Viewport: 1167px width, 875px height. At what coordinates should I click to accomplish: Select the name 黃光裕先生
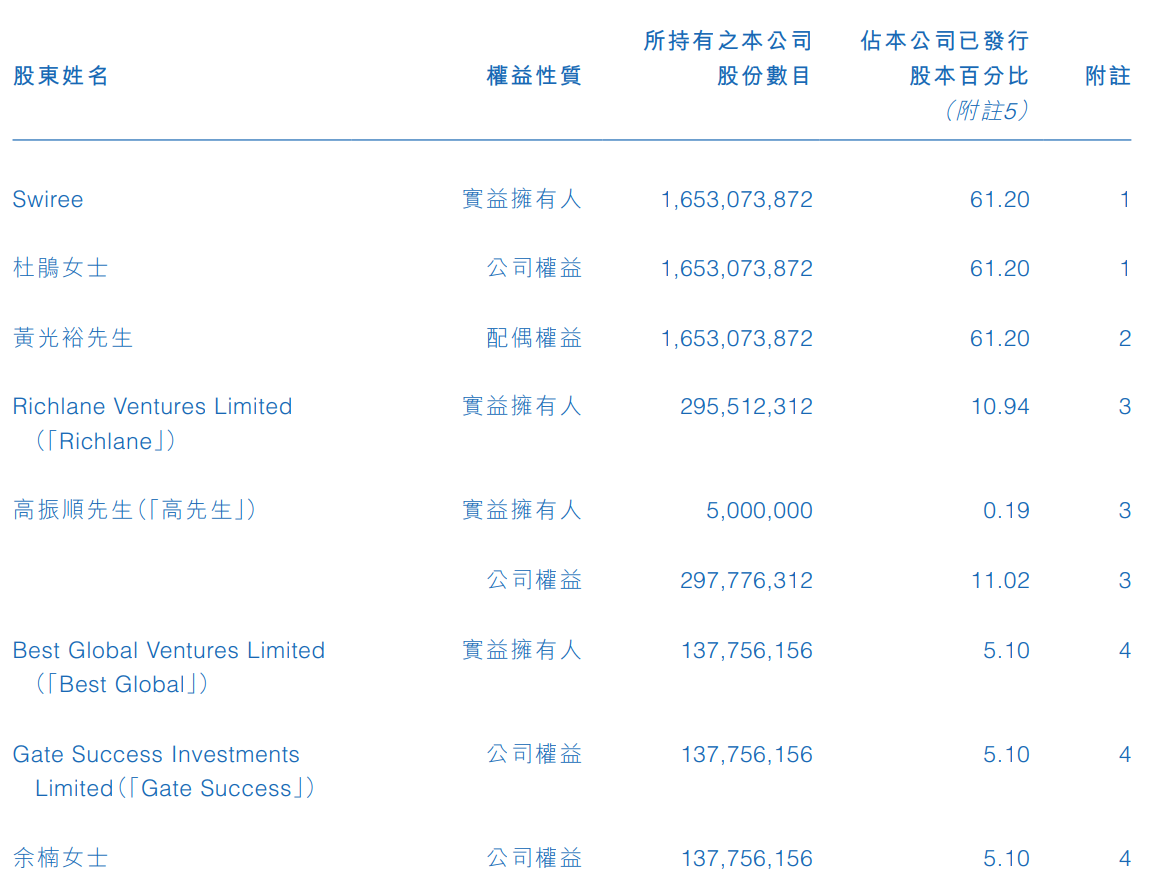tap(73, 338)
